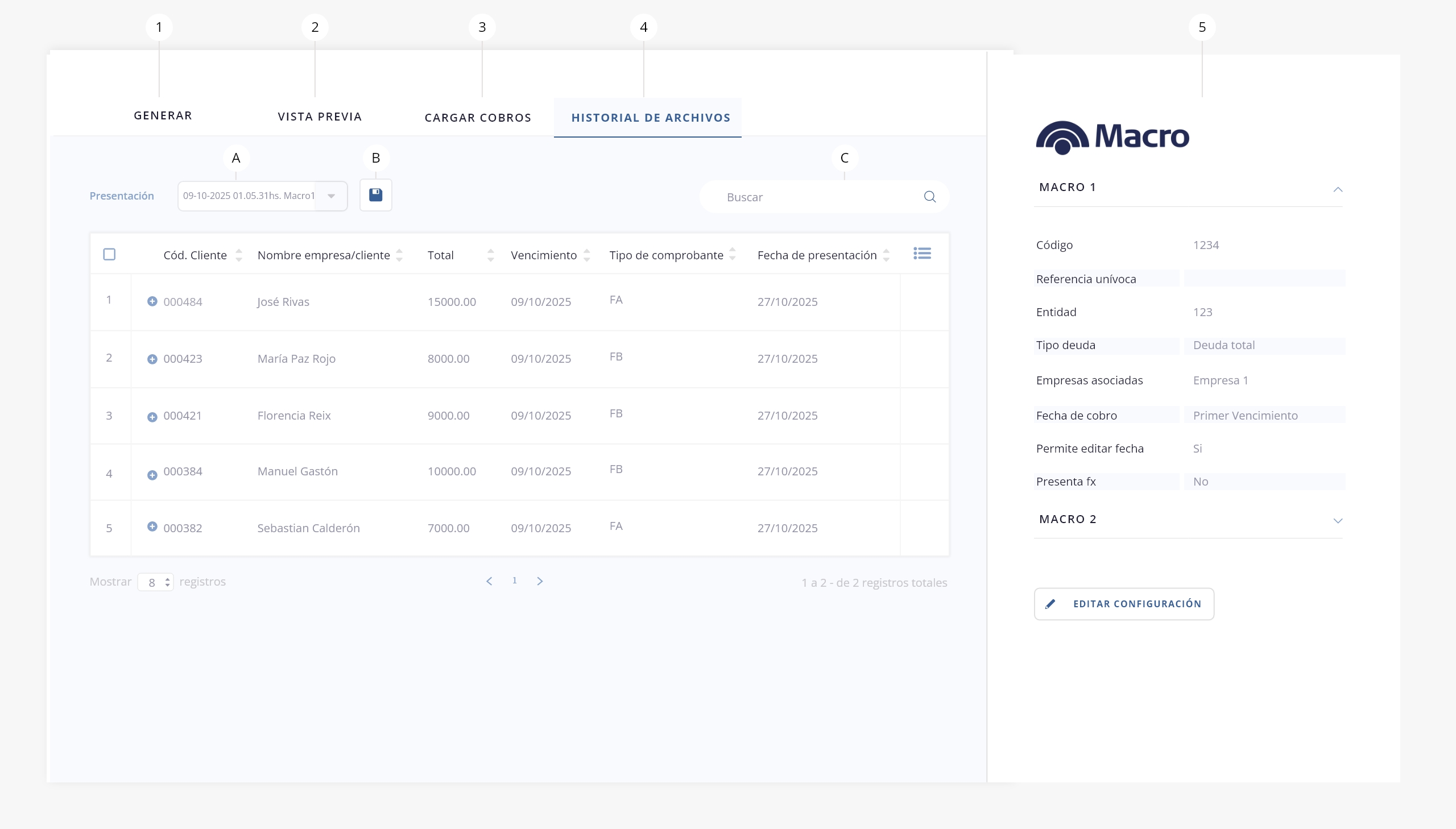
Task: Click the search magnifier icon
Action: (x=929, y=197)
